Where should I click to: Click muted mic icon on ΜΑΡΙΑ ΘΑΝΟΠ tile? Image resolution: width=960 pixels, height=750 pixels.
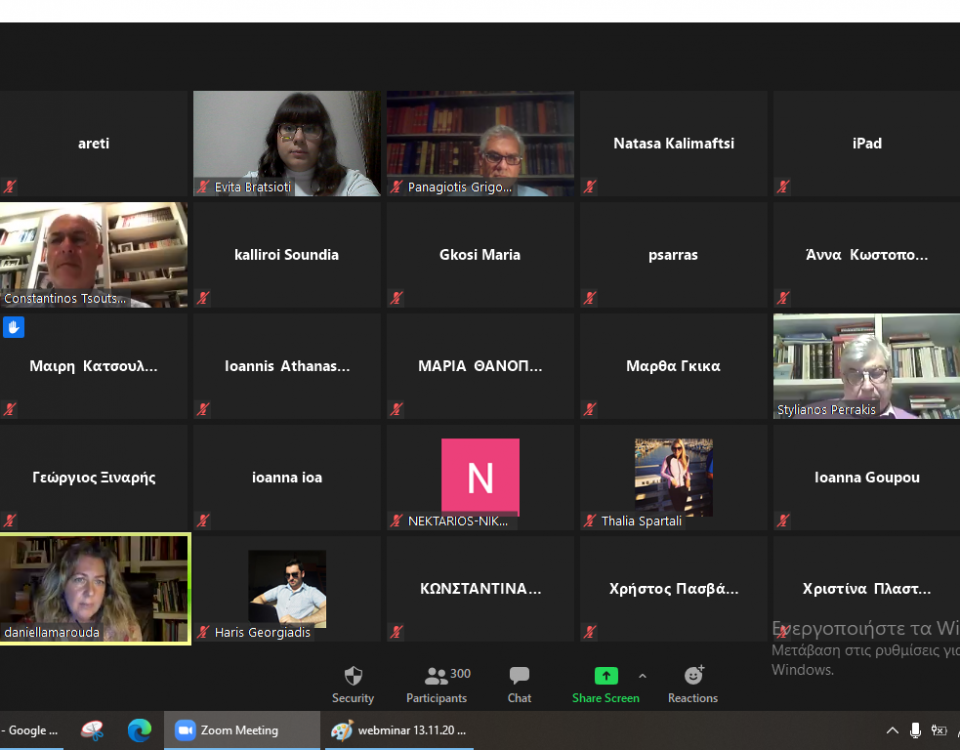pos(396,409)
